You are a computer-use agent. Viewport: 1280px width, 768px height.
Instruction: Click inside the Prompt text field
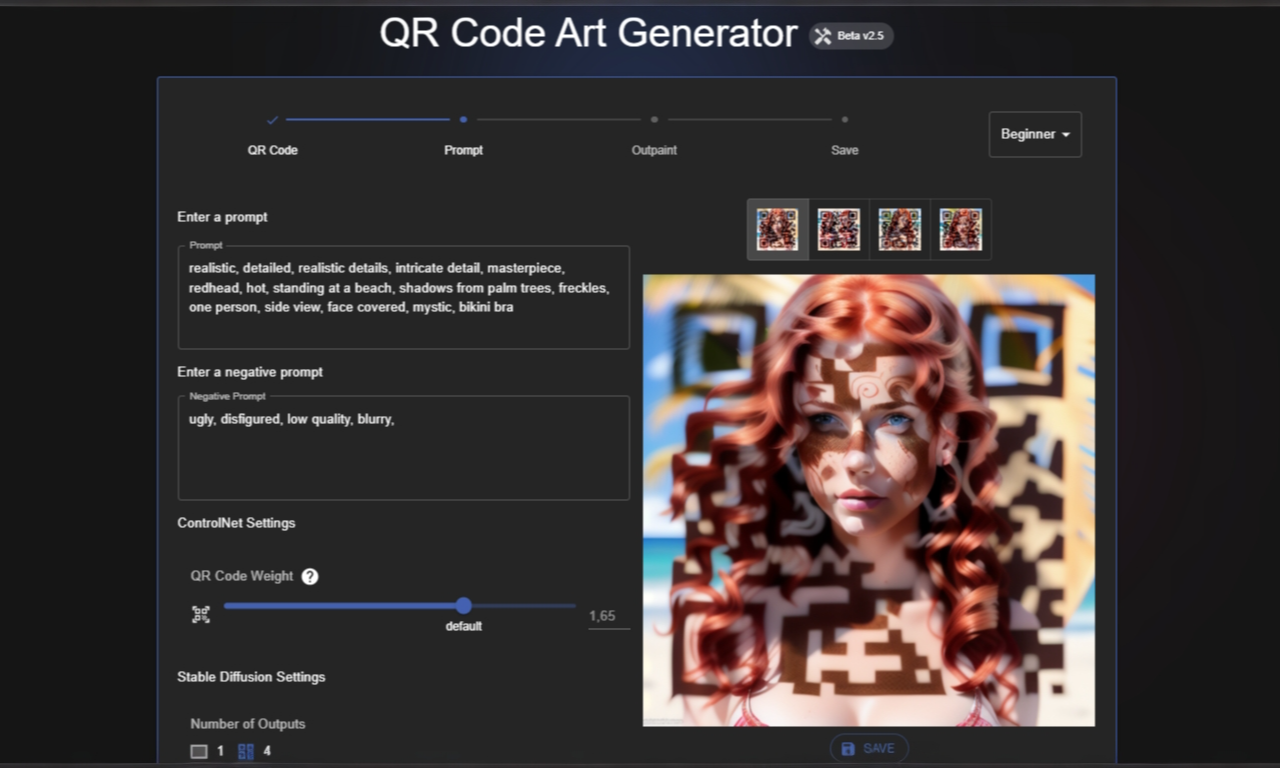point(403,290)
